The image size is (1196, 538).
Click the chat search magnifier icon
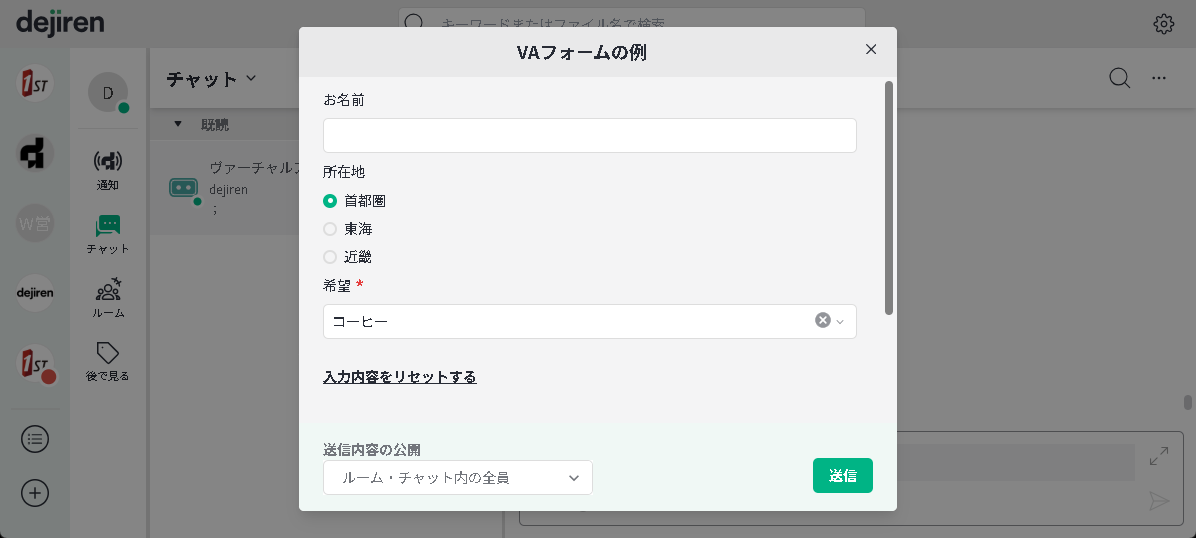1119,79
